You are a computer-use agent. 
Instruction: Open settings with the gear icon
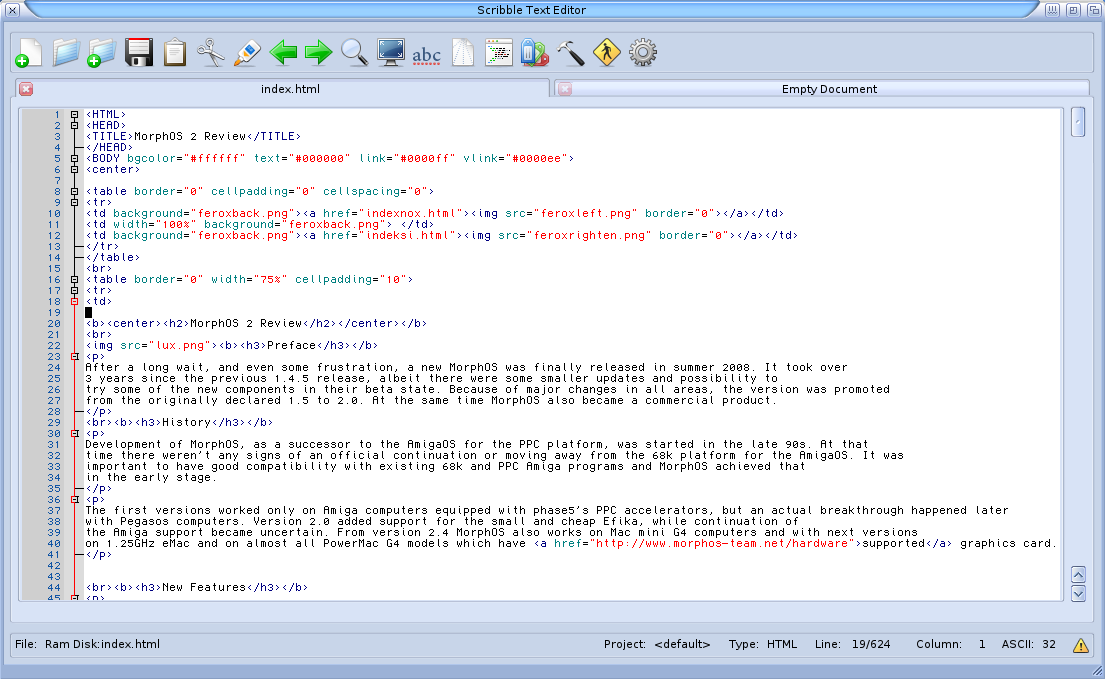(x=643, y=53)
